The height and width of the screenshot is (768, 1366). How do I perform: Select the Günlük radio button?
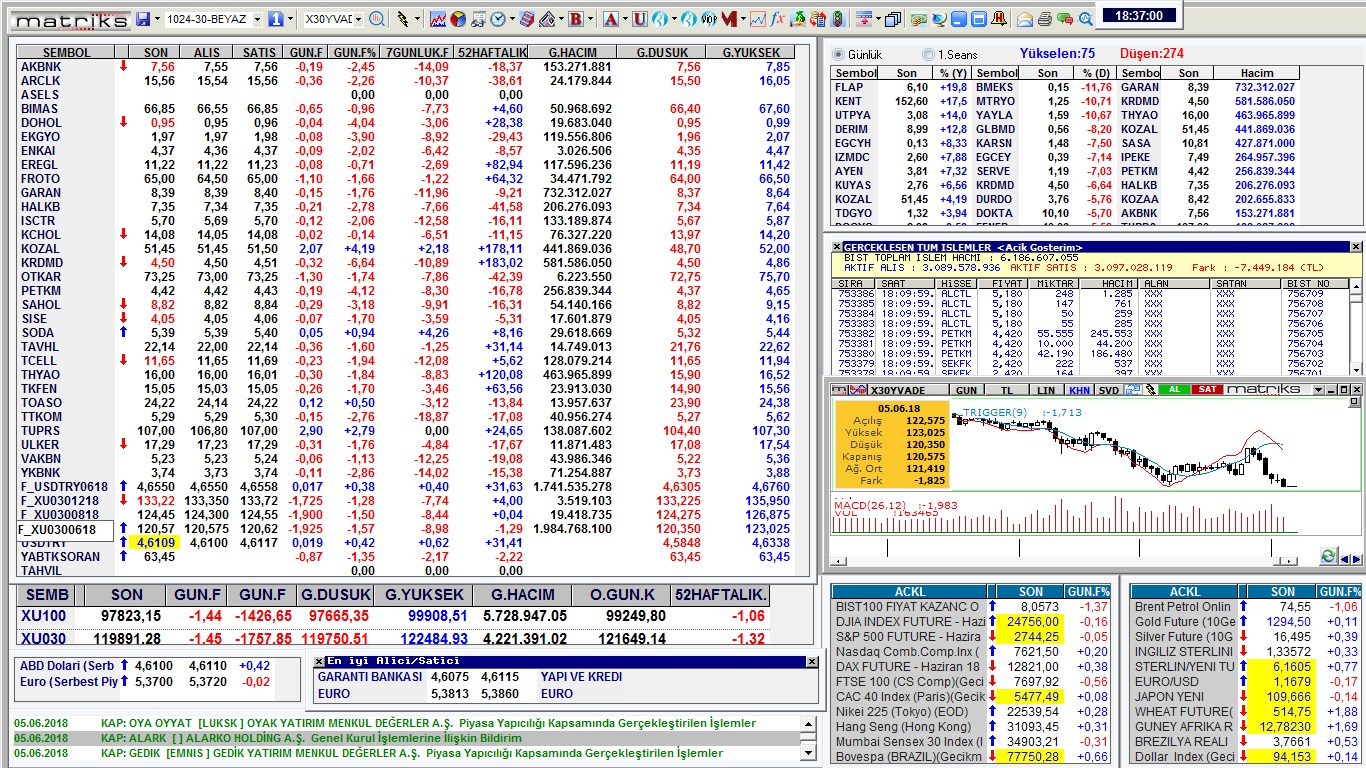(x=838, y=54)
